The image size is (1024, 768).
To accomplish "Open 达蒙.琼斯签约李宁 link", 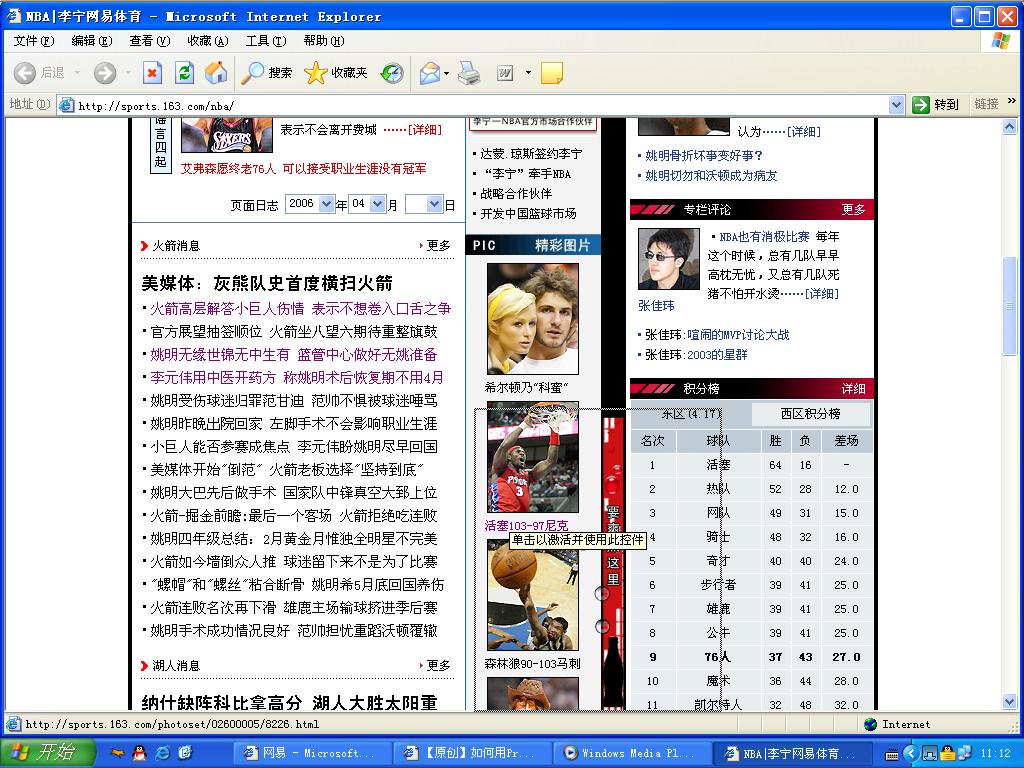I will [x=530, y=154].
